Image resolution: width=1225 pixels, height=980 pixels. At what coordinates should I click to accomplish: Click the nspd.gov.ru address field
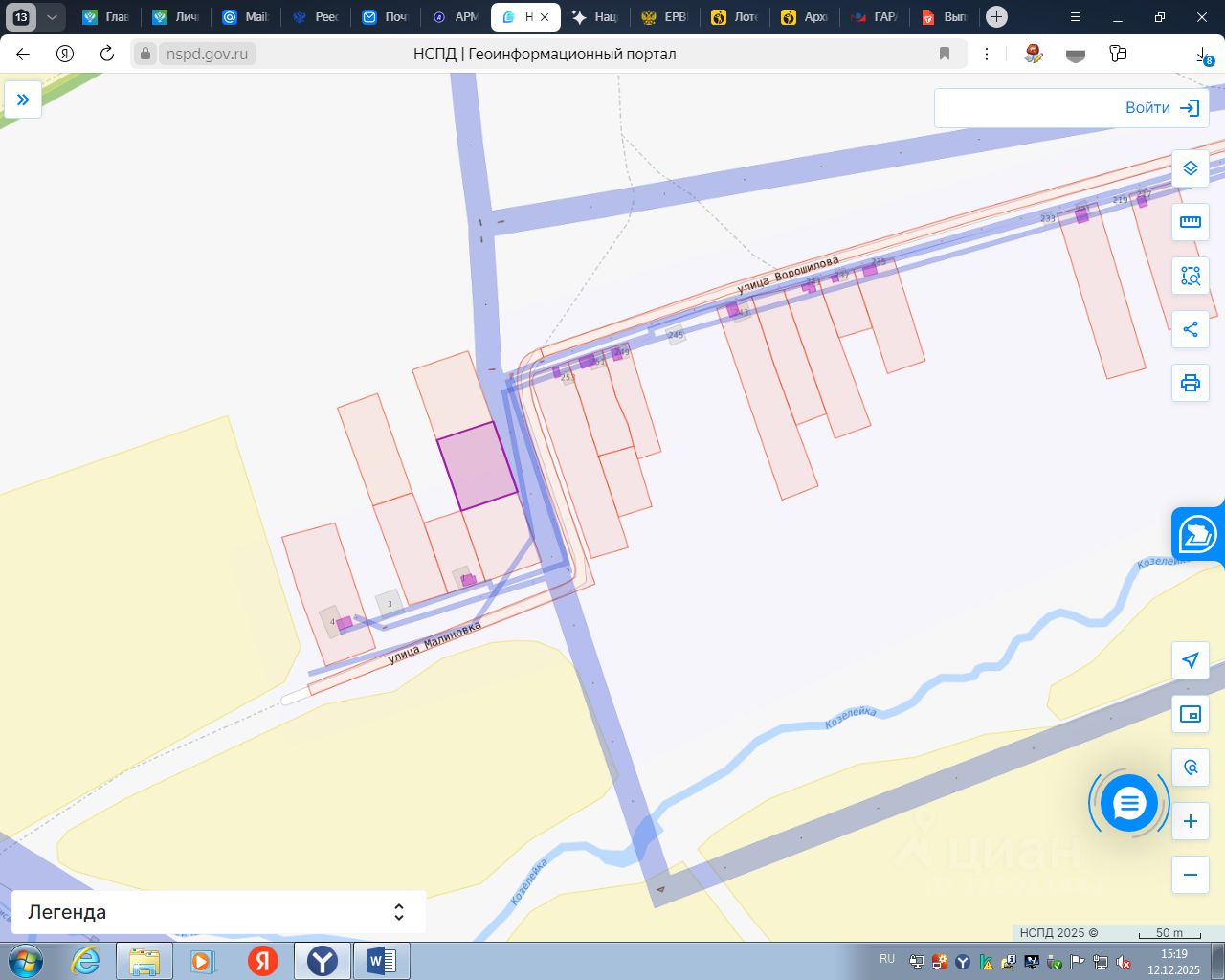[x=207, y=54]
